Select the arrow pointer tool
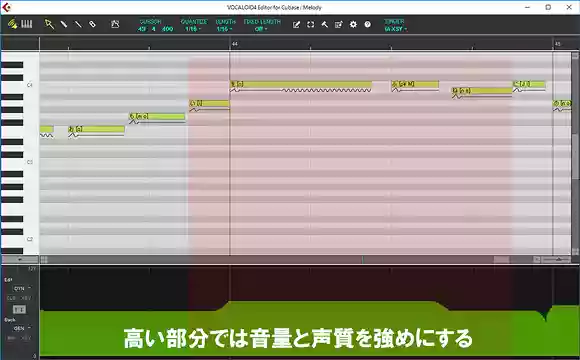580x360 pixels. pyautogui.click(x=49, y=24)
